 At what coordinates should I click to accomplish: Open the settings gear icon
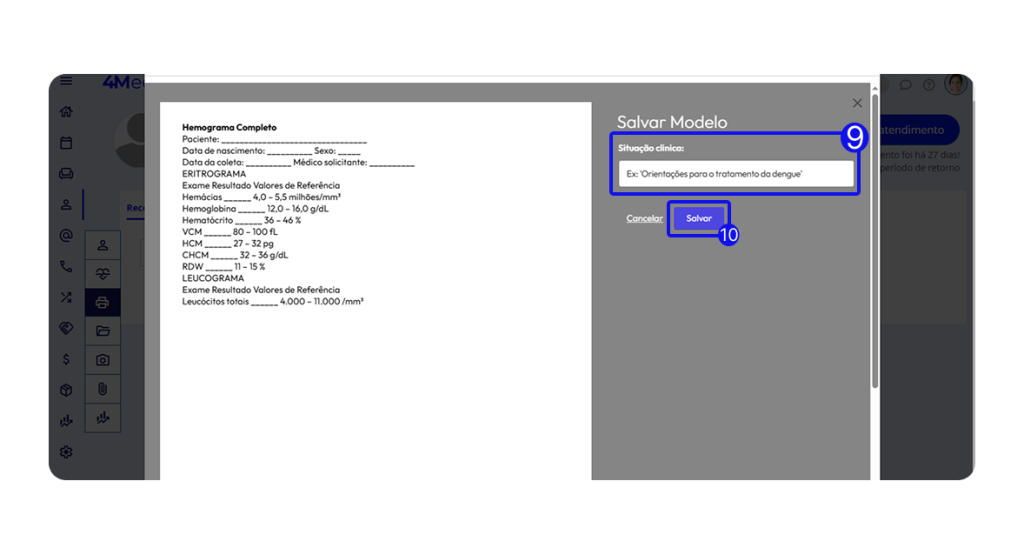coord(66,452)
